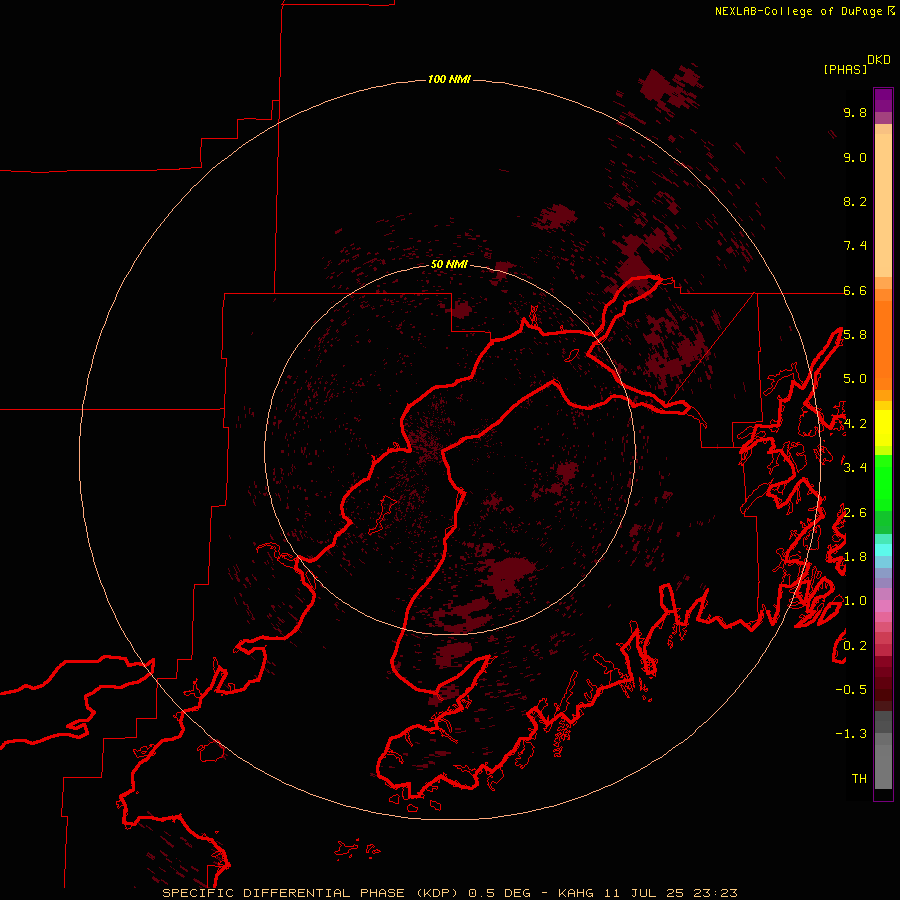This screenshot has width=900, height=900.
Task: Click the 5.8 value on the legend
Action: click(x=855, y=335)
